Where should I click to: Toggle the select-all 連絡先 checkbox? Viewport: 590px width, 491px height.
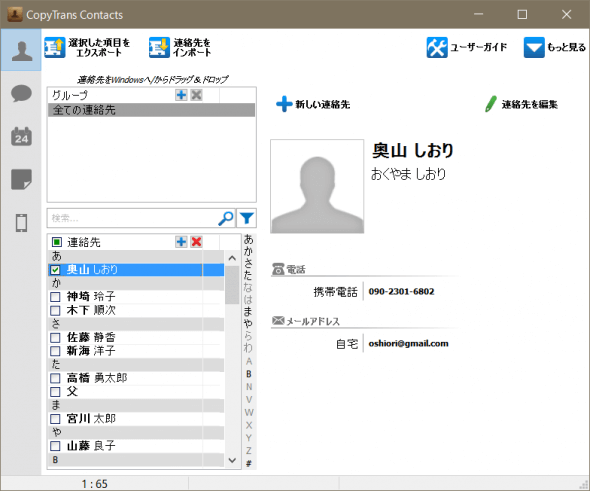click(x=56, y=242)
